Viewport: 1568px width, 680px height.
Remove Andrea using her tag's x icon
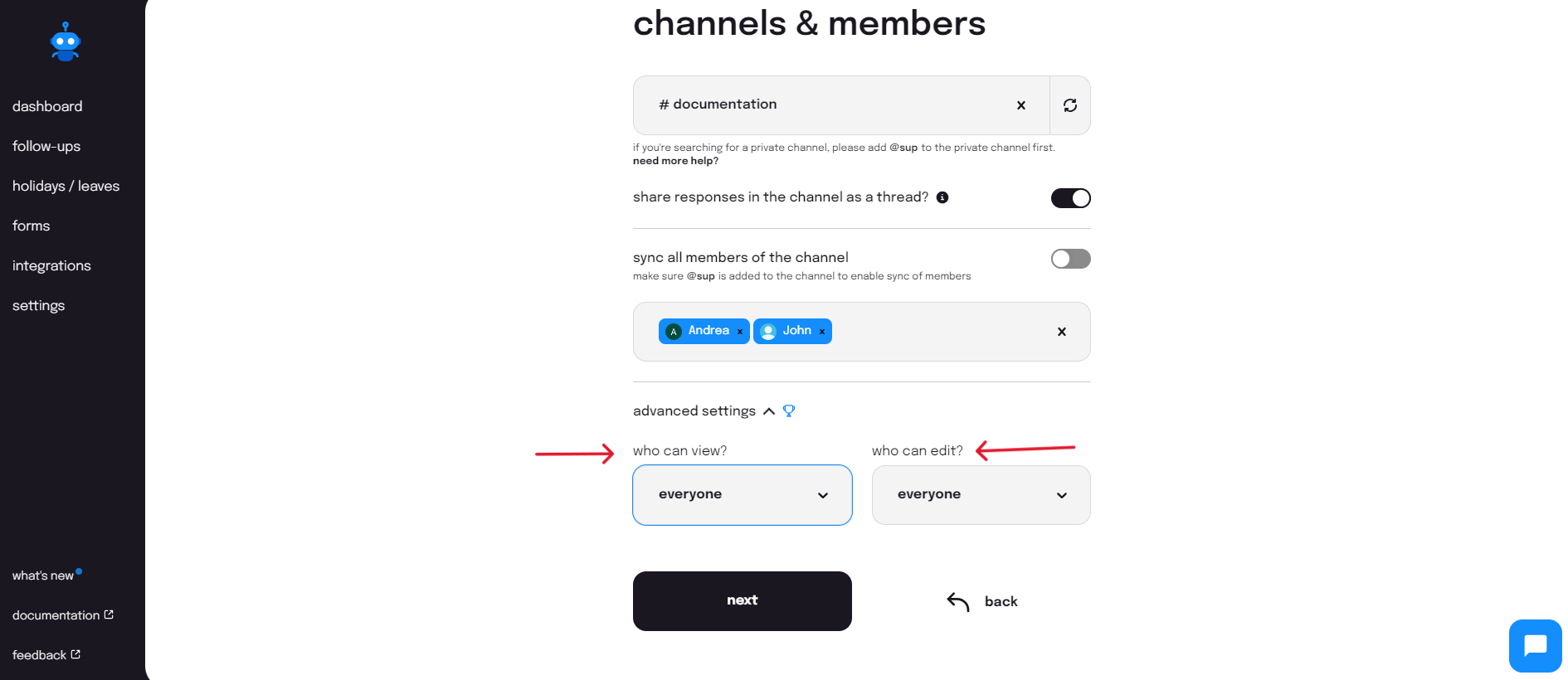pyautogui.click(x=739, y=331)
